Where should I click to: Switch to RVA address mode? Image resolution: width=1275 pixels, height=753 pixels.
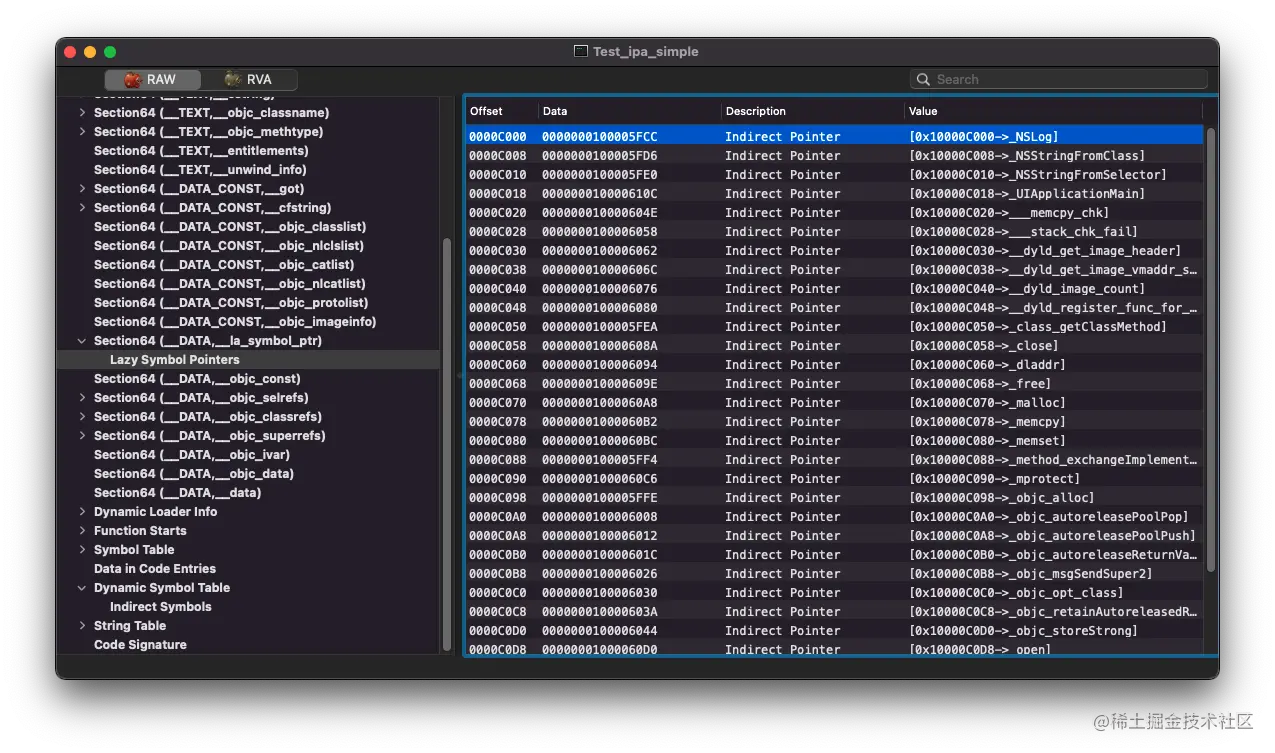248,80
